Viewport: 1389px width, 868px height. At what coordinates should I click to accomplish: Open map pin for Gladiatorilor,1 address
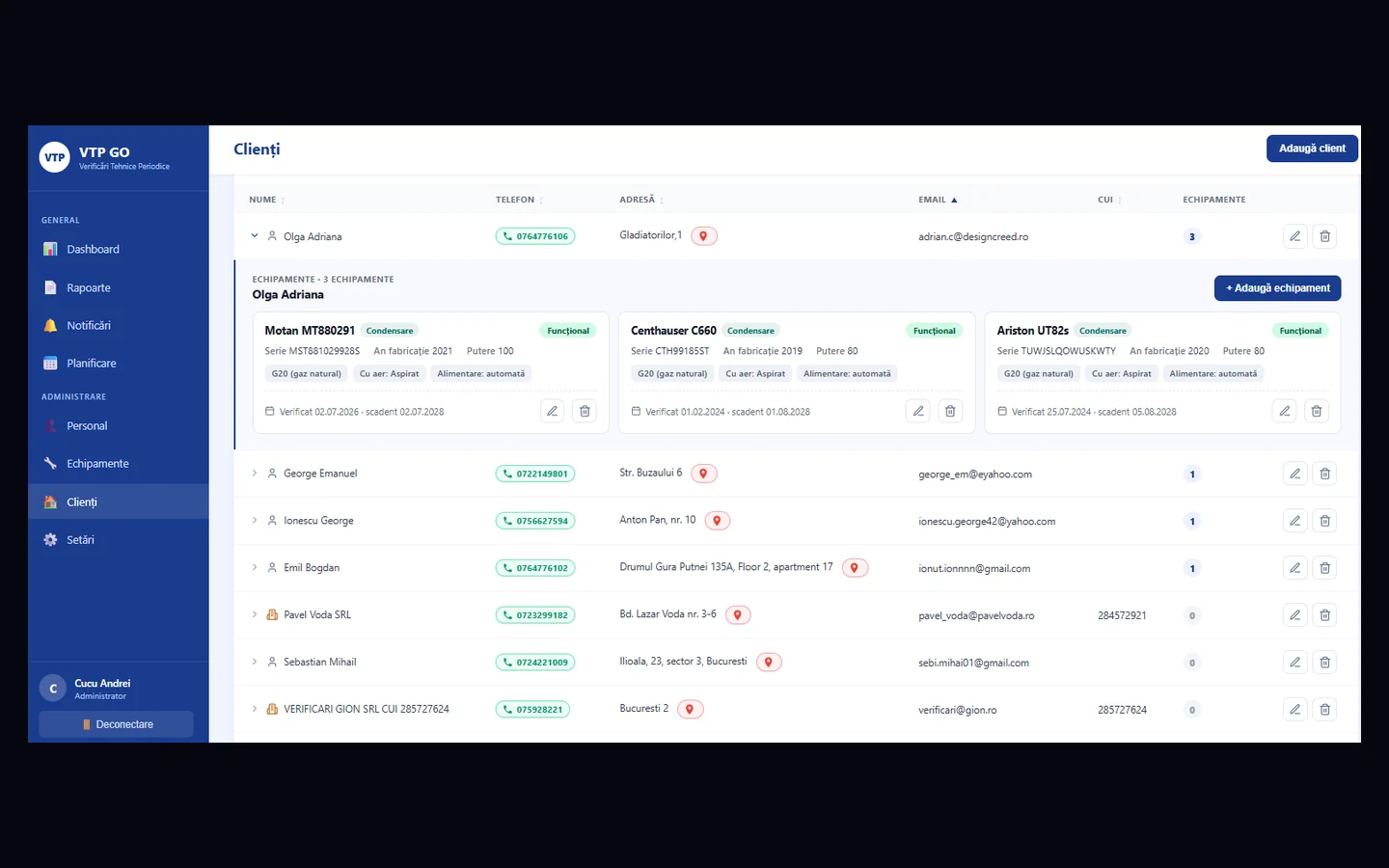coord(704,236)
